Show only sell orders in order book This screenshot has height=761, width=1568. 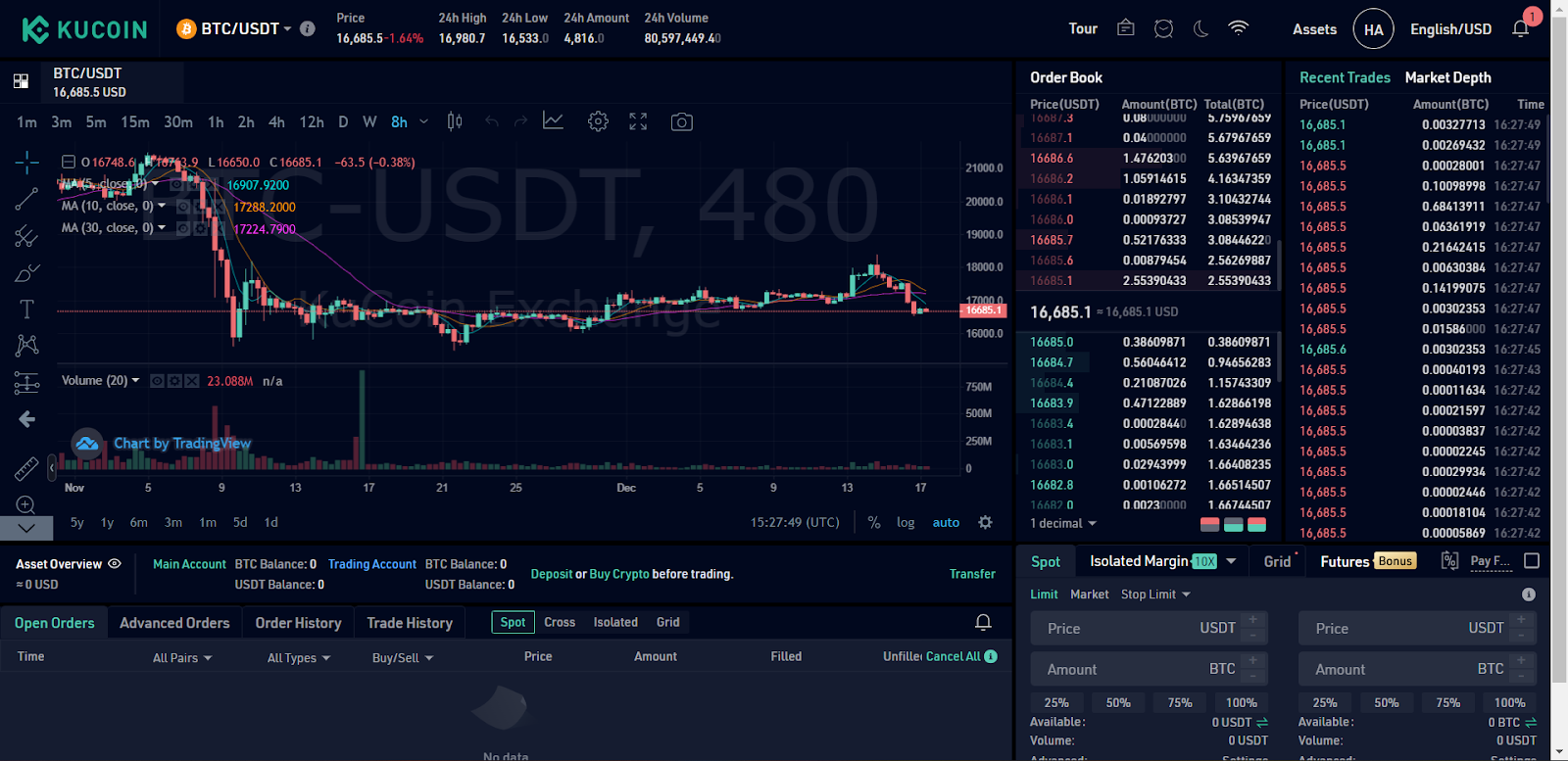[1210, 524]
